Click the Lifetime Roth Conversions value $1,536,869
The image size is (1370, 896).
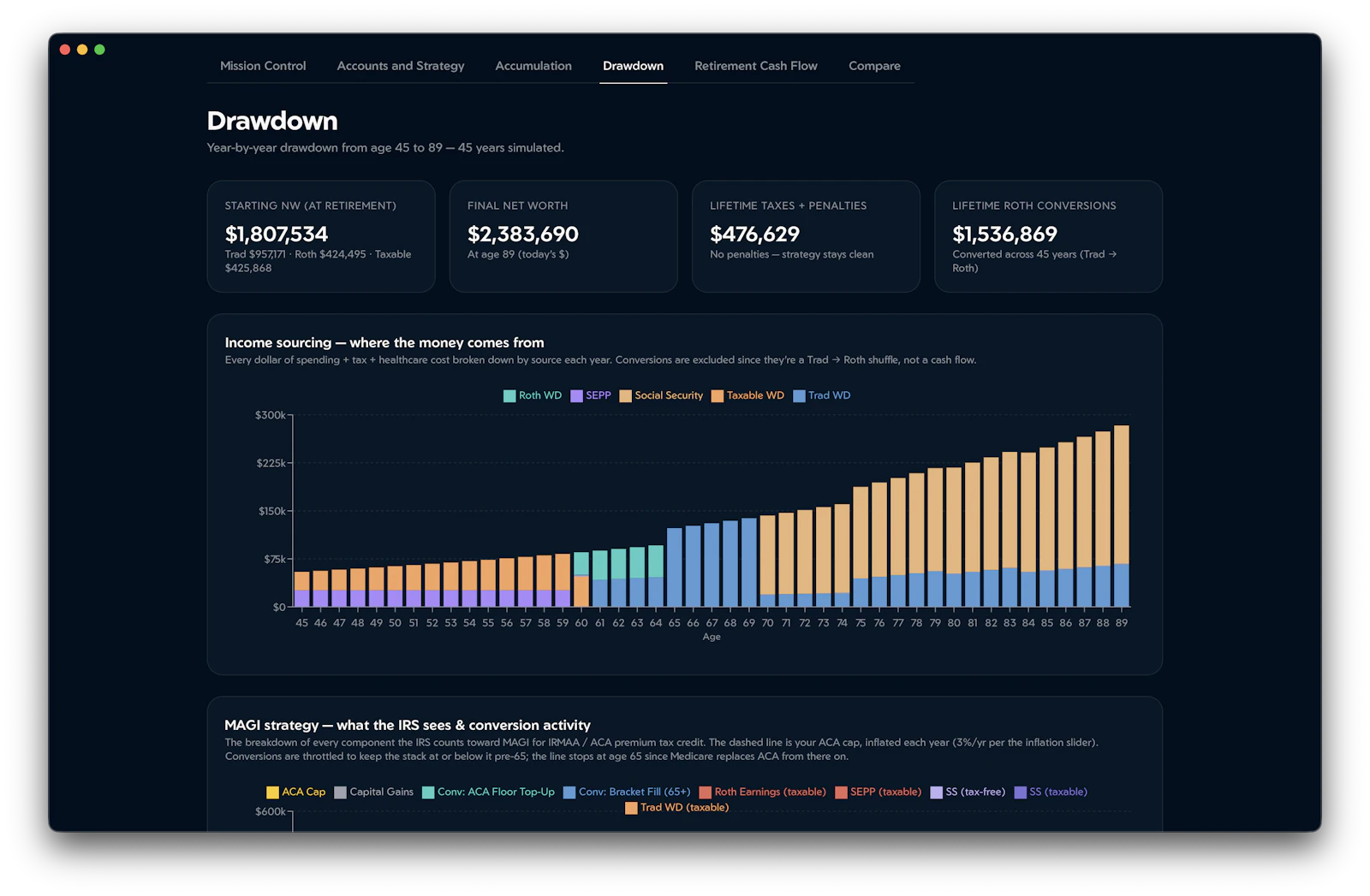[x=1004, y=234]
